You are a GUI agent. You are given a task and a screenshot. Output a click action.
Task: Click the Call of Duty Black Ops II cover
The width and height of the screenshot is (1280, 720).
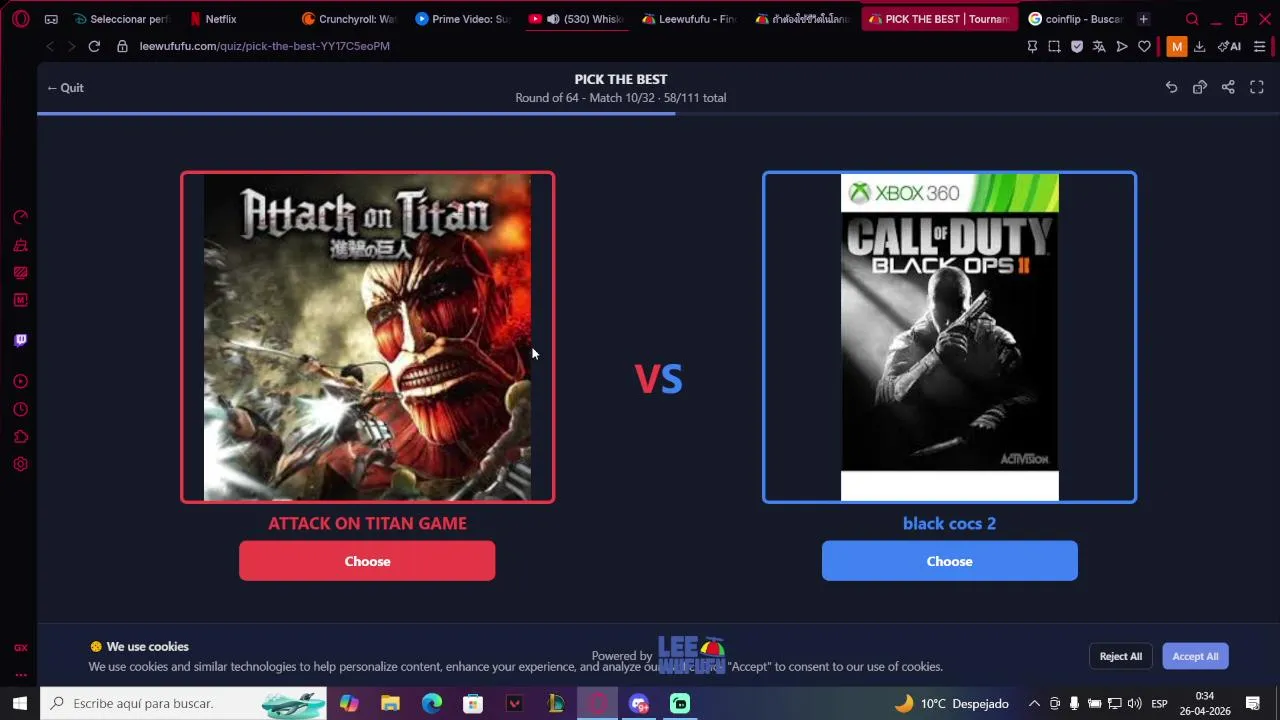pyautogui.click(x=949, y=337)
